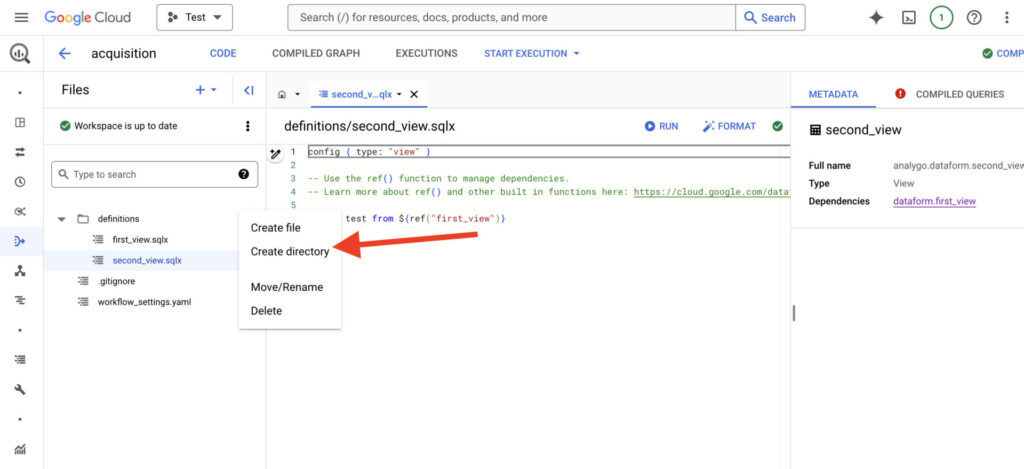This screenshot has width=1024, height=469.
Task: Go back with the arrow beside acquisition
Action: point(64,54)
